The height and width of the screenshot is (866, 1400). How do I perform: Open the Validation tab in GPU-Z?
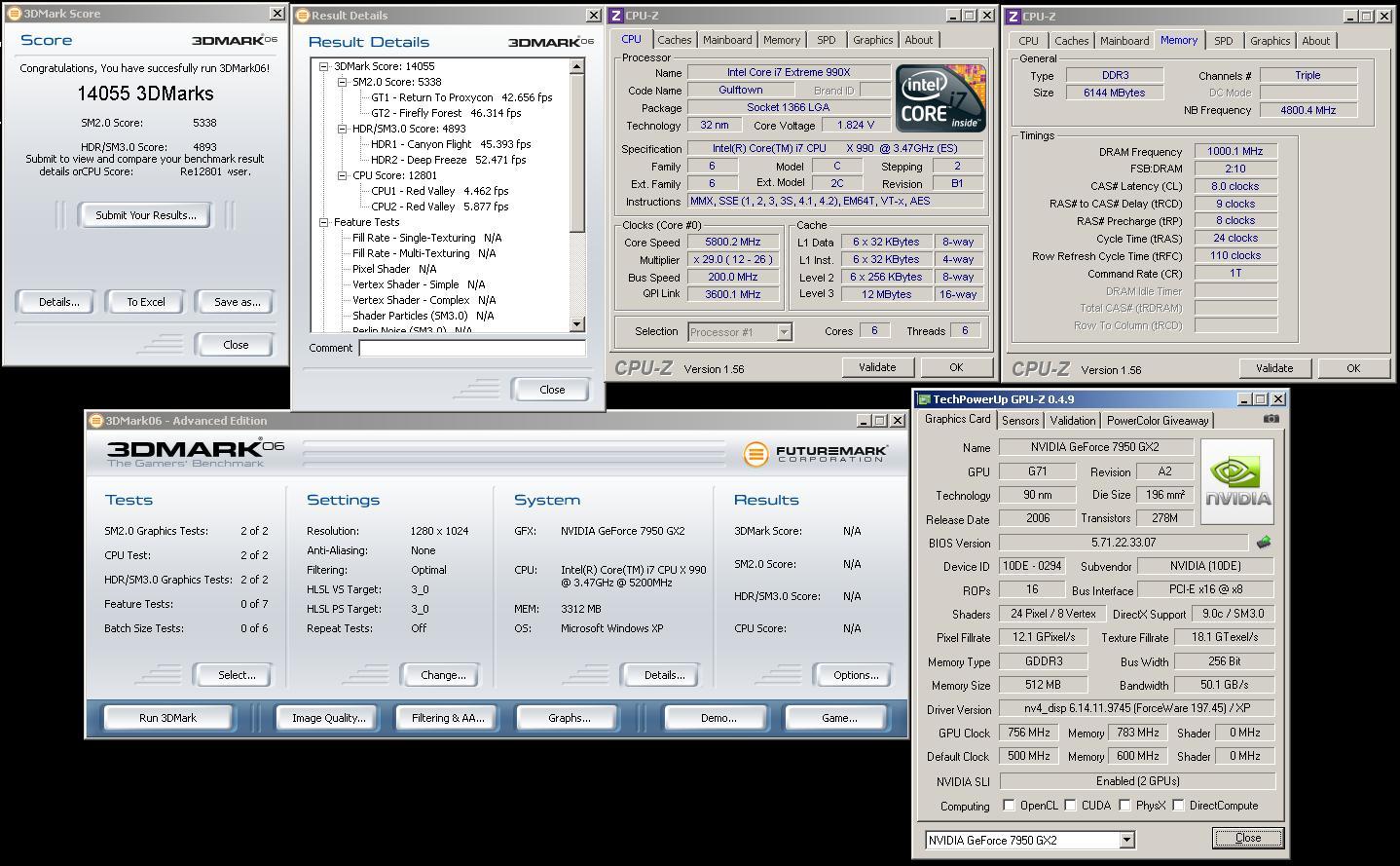tap(1073, 421)
